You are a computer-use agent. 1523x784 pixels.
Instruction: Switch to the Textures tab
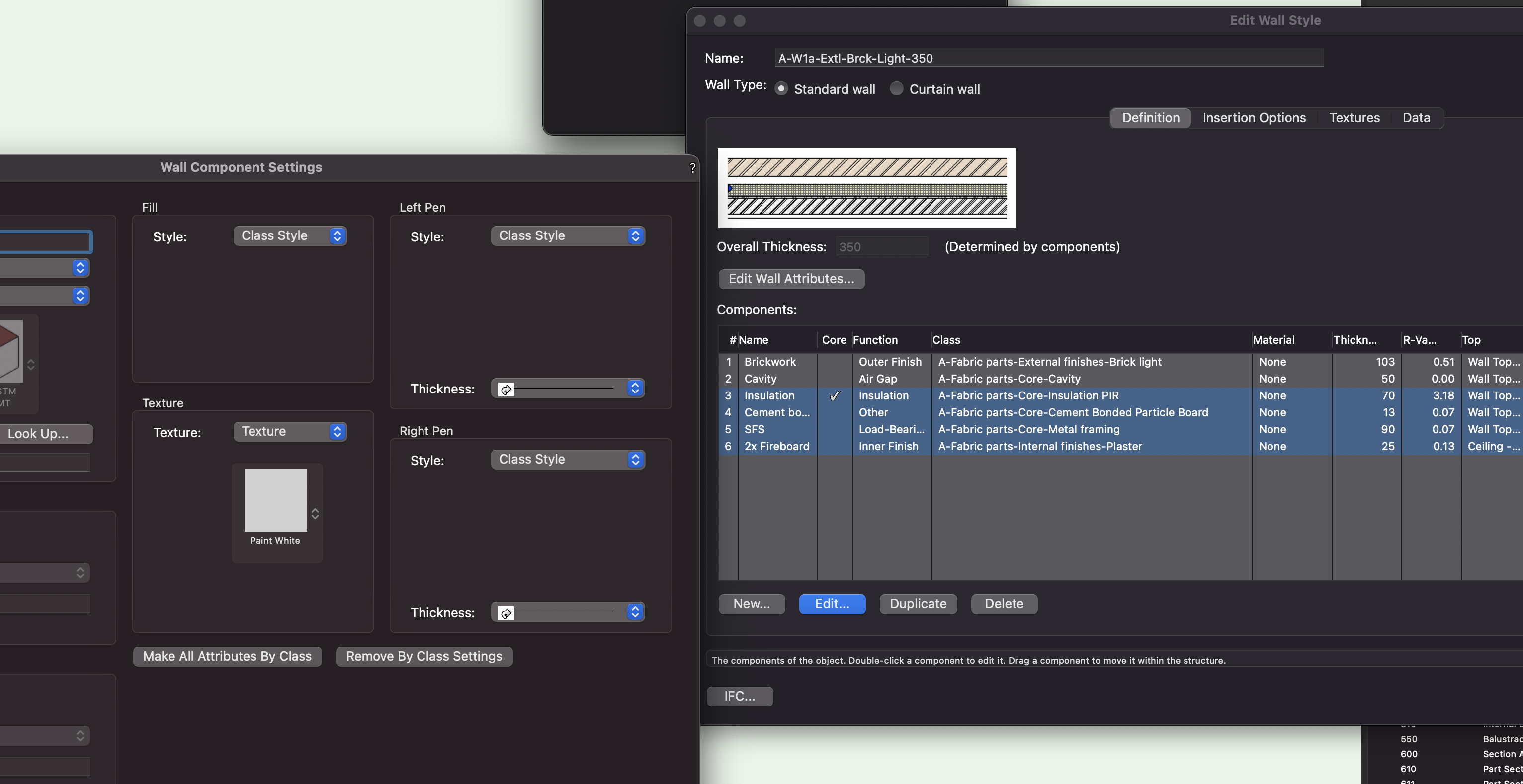[1354, 118]
